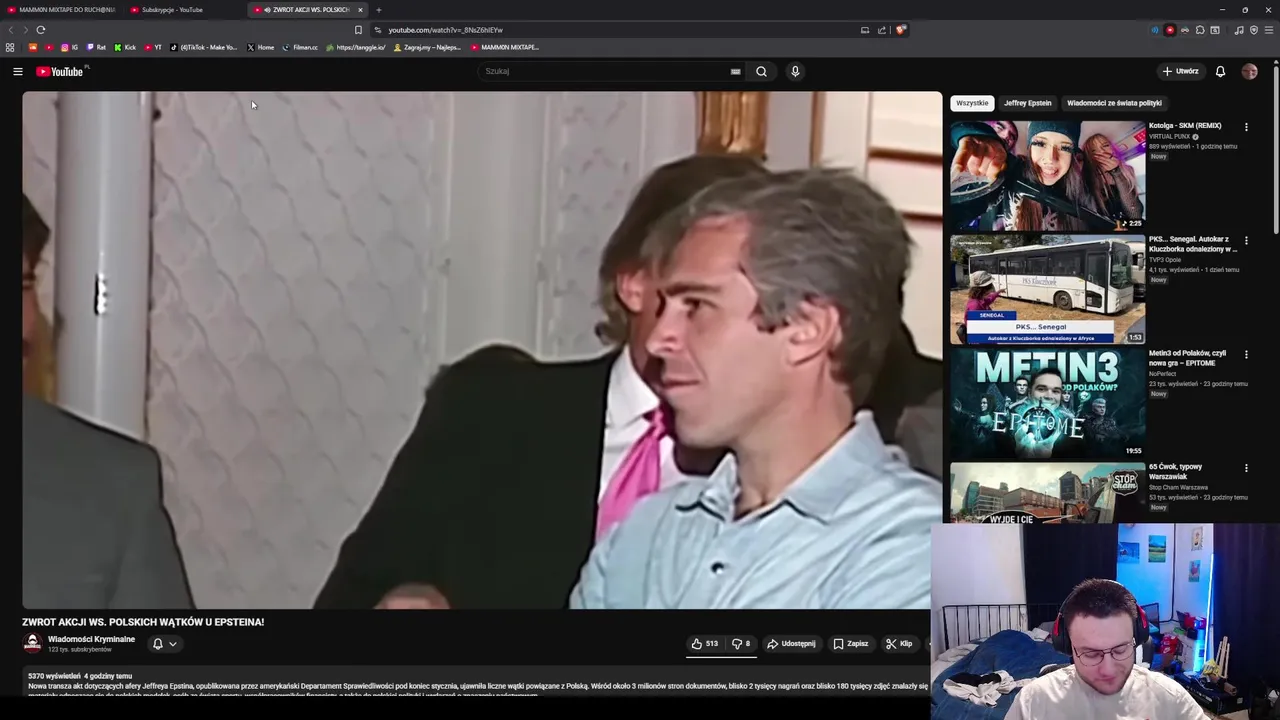
Task: Open the Wiadomości Kryminalne channel avatar
Action: (x=32, y=644)
